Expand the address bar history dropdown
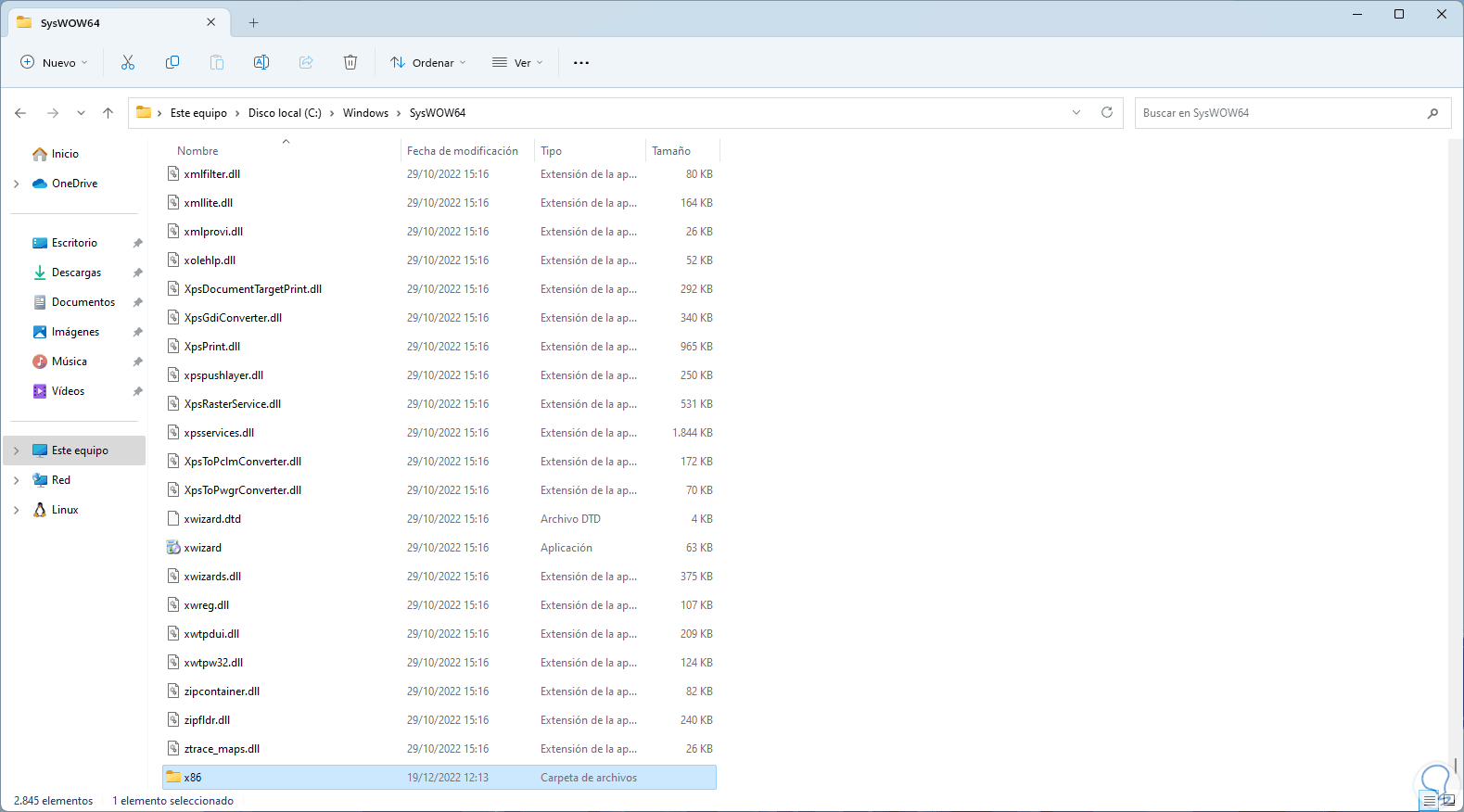Screen dimensions: 1464x812 click(1076, 112)
